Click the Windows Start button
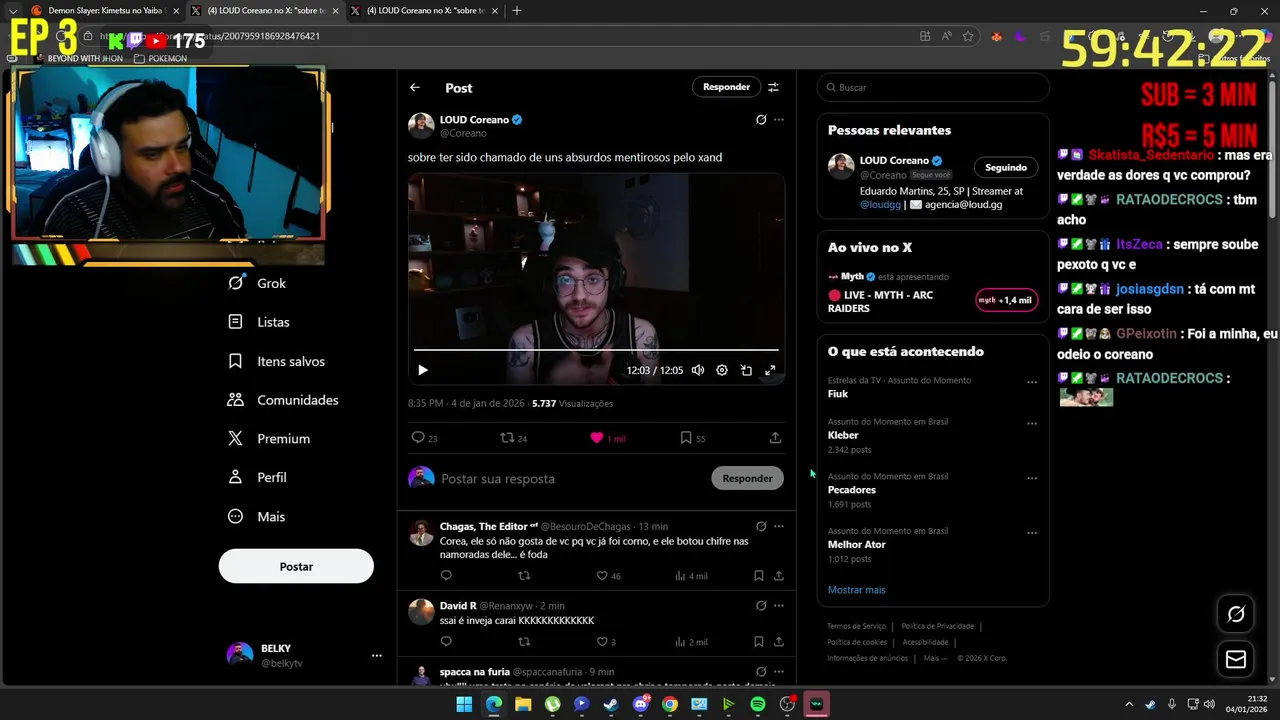1280x720 pixels. tap(464, 704)
